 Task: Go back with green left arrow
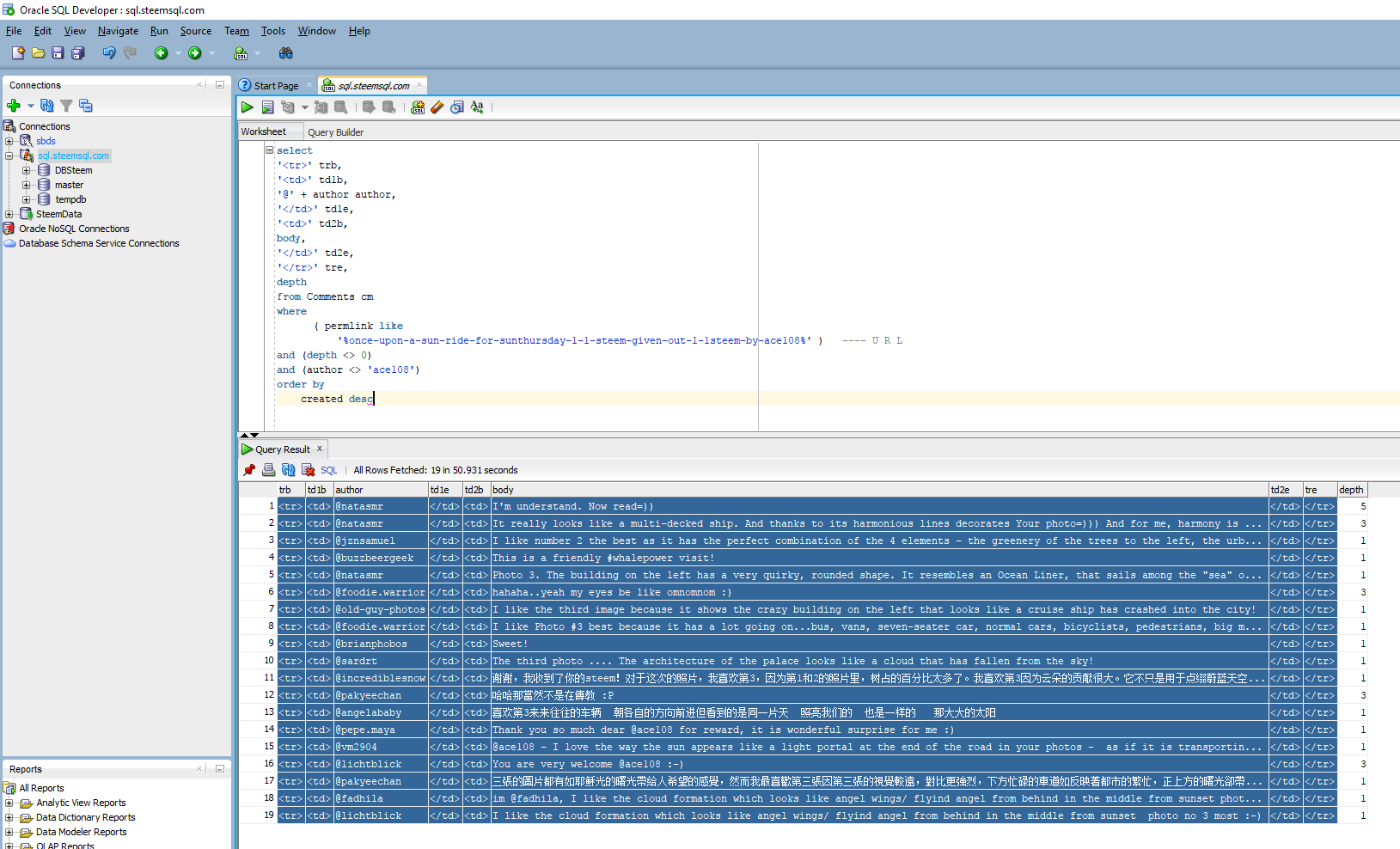tap(161, 53)
